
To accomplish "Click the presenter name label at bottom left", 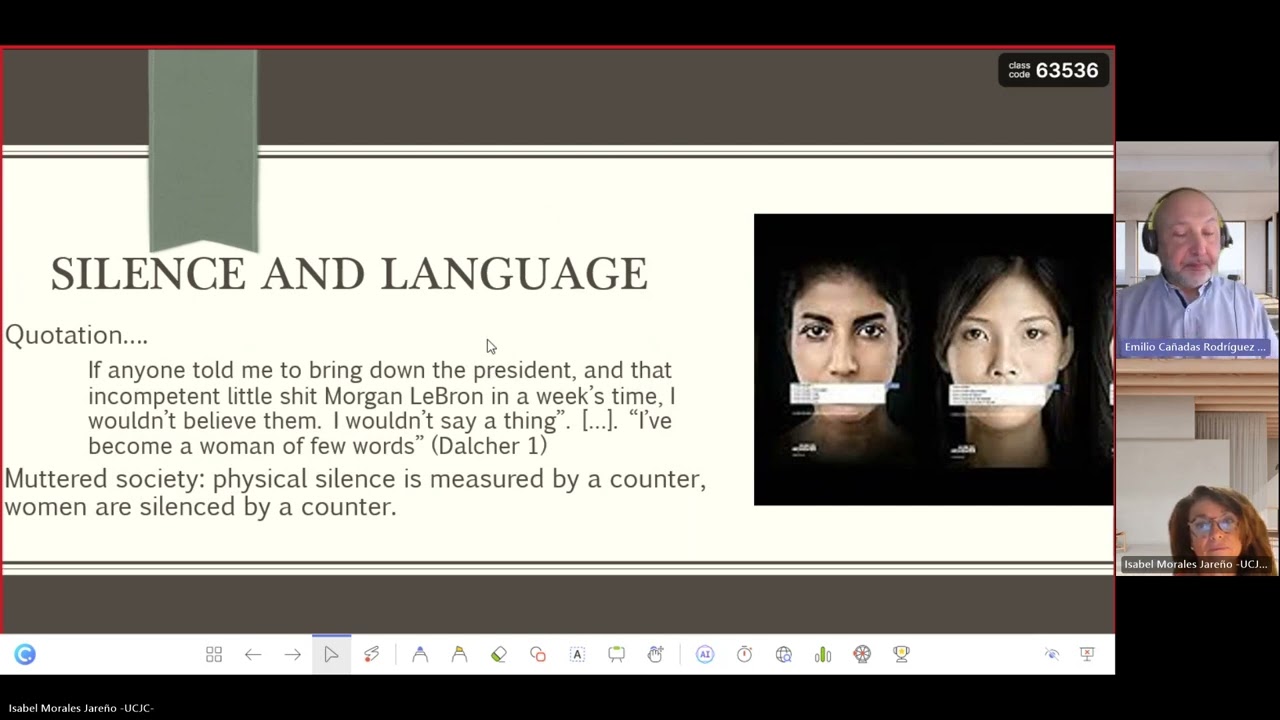I will click(x=81, y=708).
